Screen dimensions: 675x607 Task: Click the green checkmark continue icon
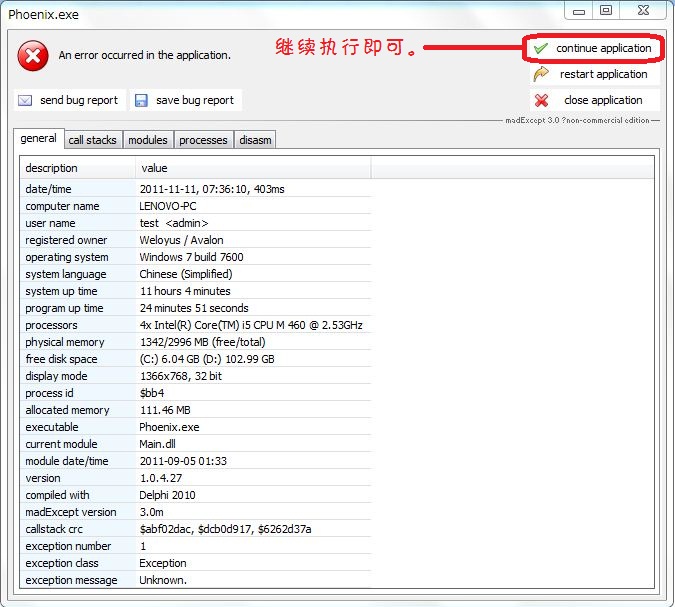(x=540, y=48)
